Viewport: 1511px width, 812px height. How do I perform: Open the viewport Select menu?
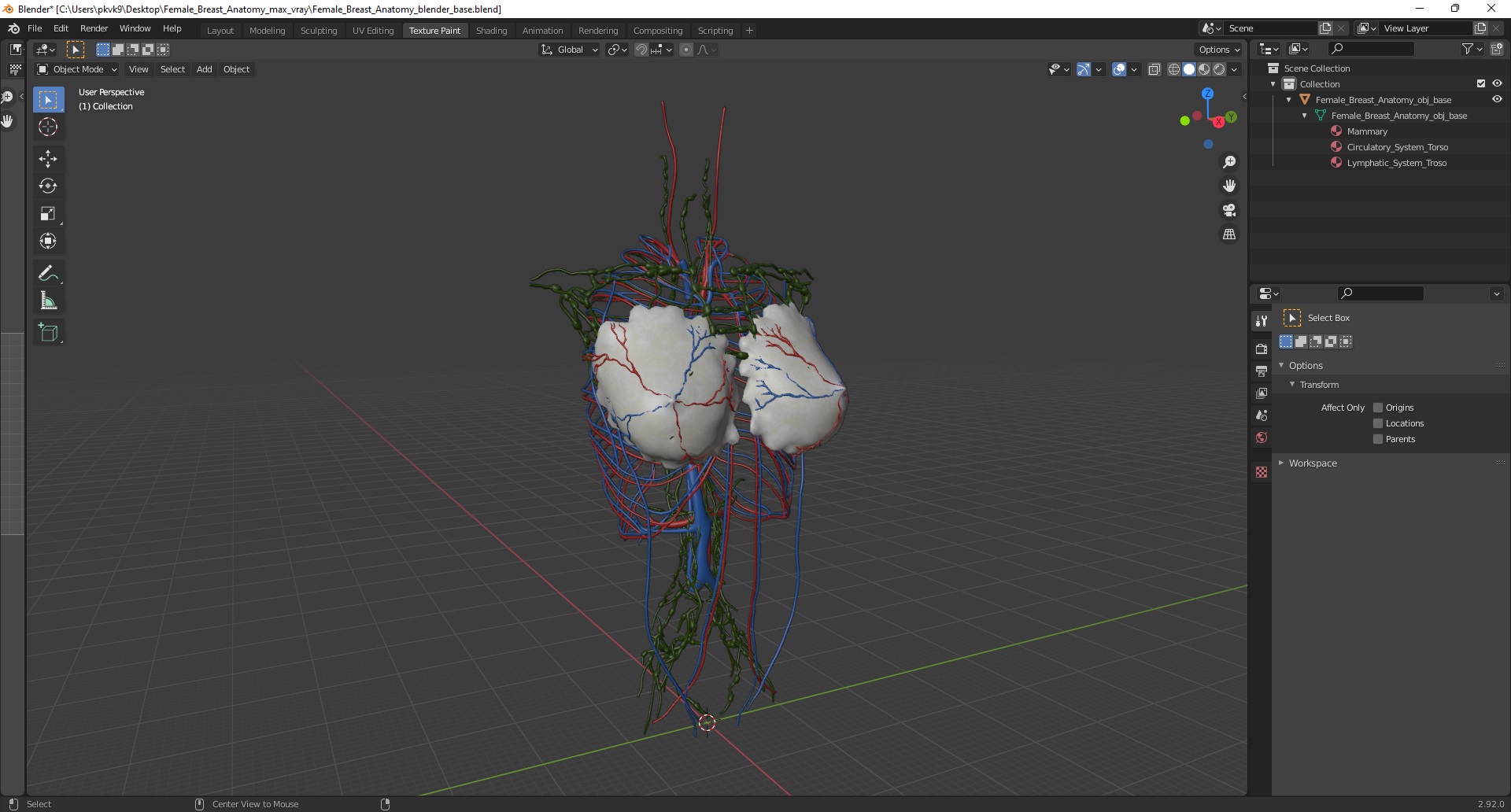click(x=172, y=69)
